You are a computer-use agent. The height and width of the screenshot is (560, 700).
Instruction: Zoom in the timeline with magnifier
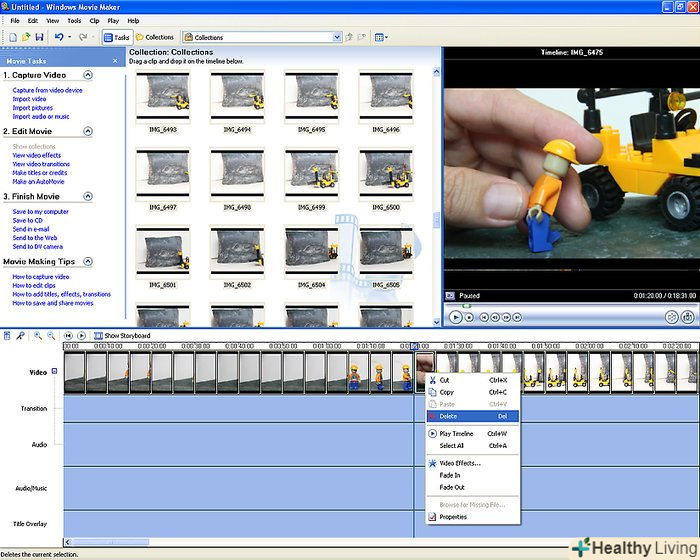(37, 335)
